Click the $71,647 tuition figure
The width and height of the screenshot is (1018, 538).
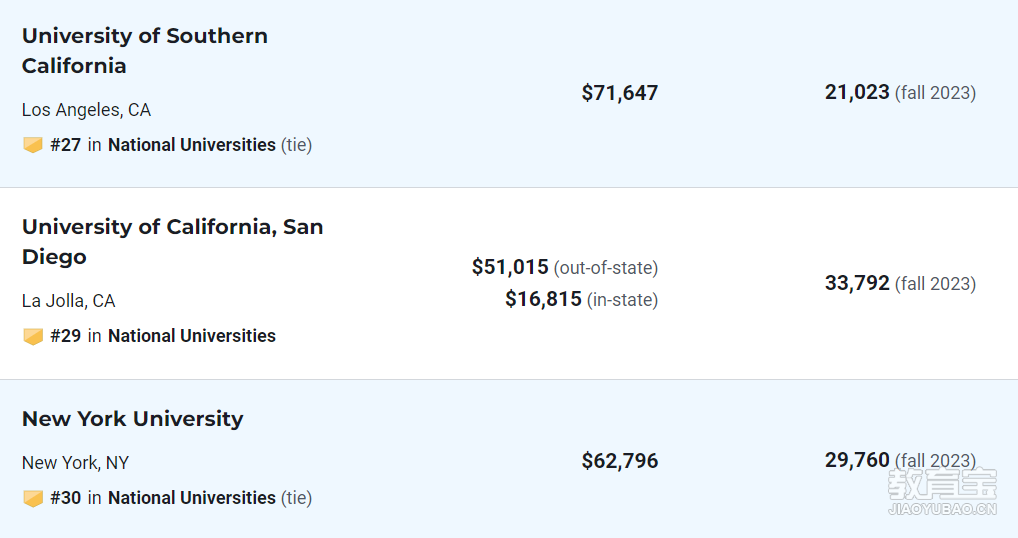[x=620, y=93]
